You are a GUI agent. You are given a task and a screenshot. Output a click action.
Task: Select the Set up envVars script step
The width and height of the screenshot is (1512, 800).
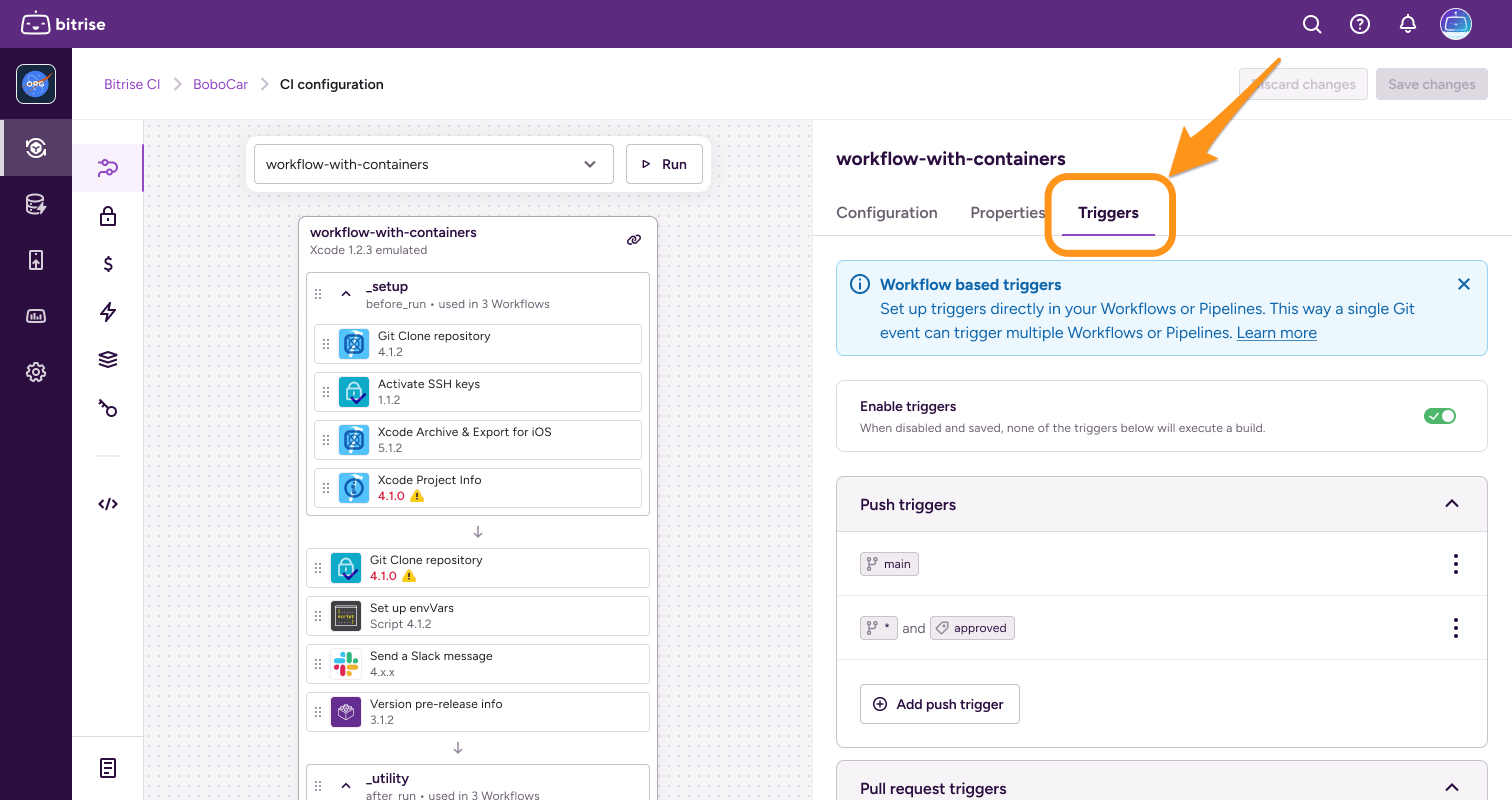[x=478, y=616]
